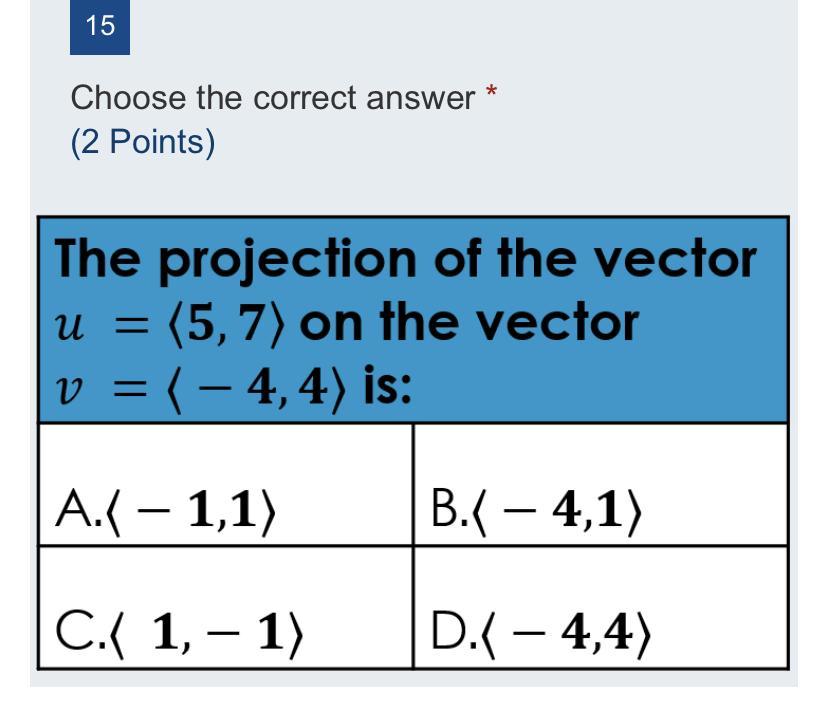The height and width of the screenshot is (706, 828).
Task: Select answer cell B ⟨−4,1⟩
Action: (600, 486)
